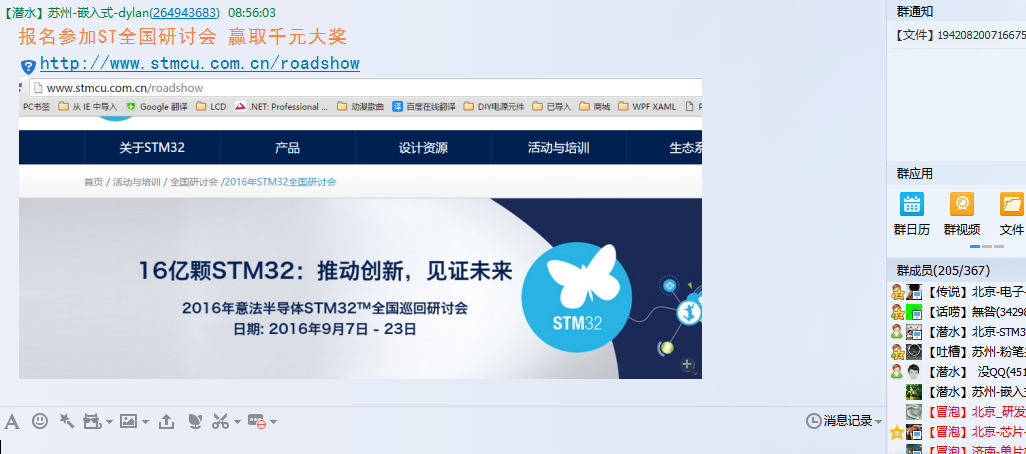This screenshot has width=1026, height=454.
Task: Click the flower gift icon in chat toolbar
Action: (x=194, y=421)
